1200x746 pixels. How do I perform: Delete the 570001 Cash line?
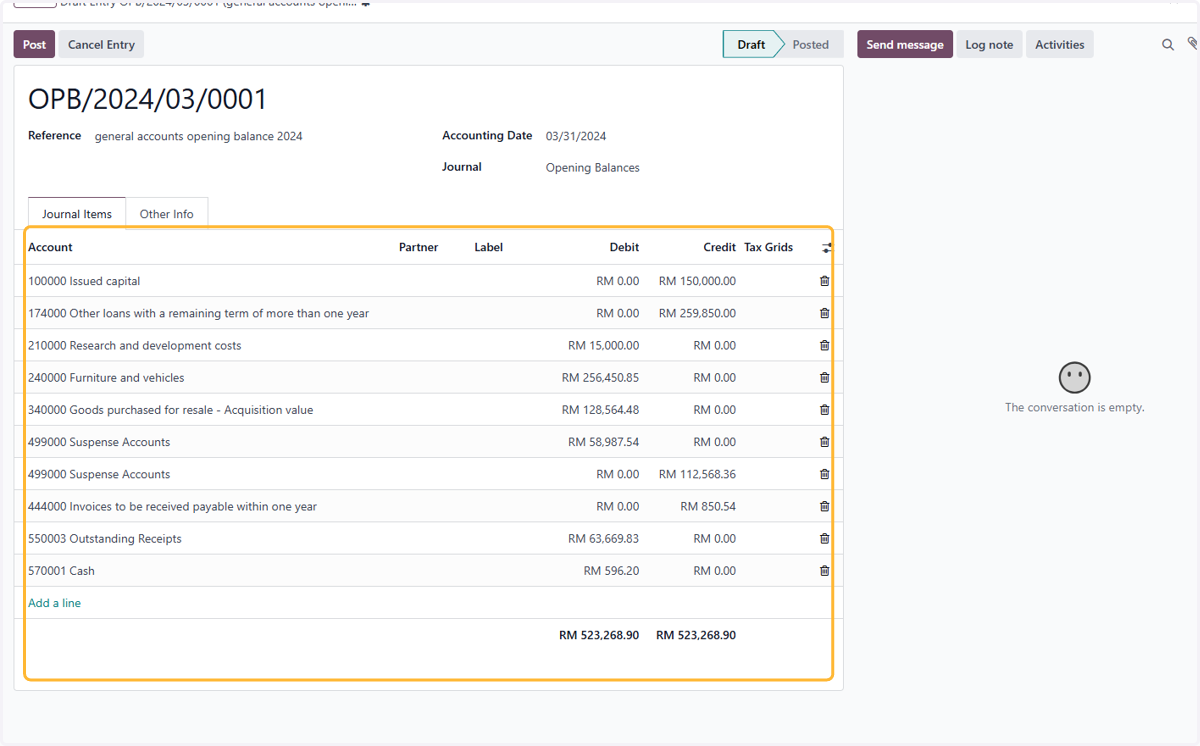coord(824,571)
